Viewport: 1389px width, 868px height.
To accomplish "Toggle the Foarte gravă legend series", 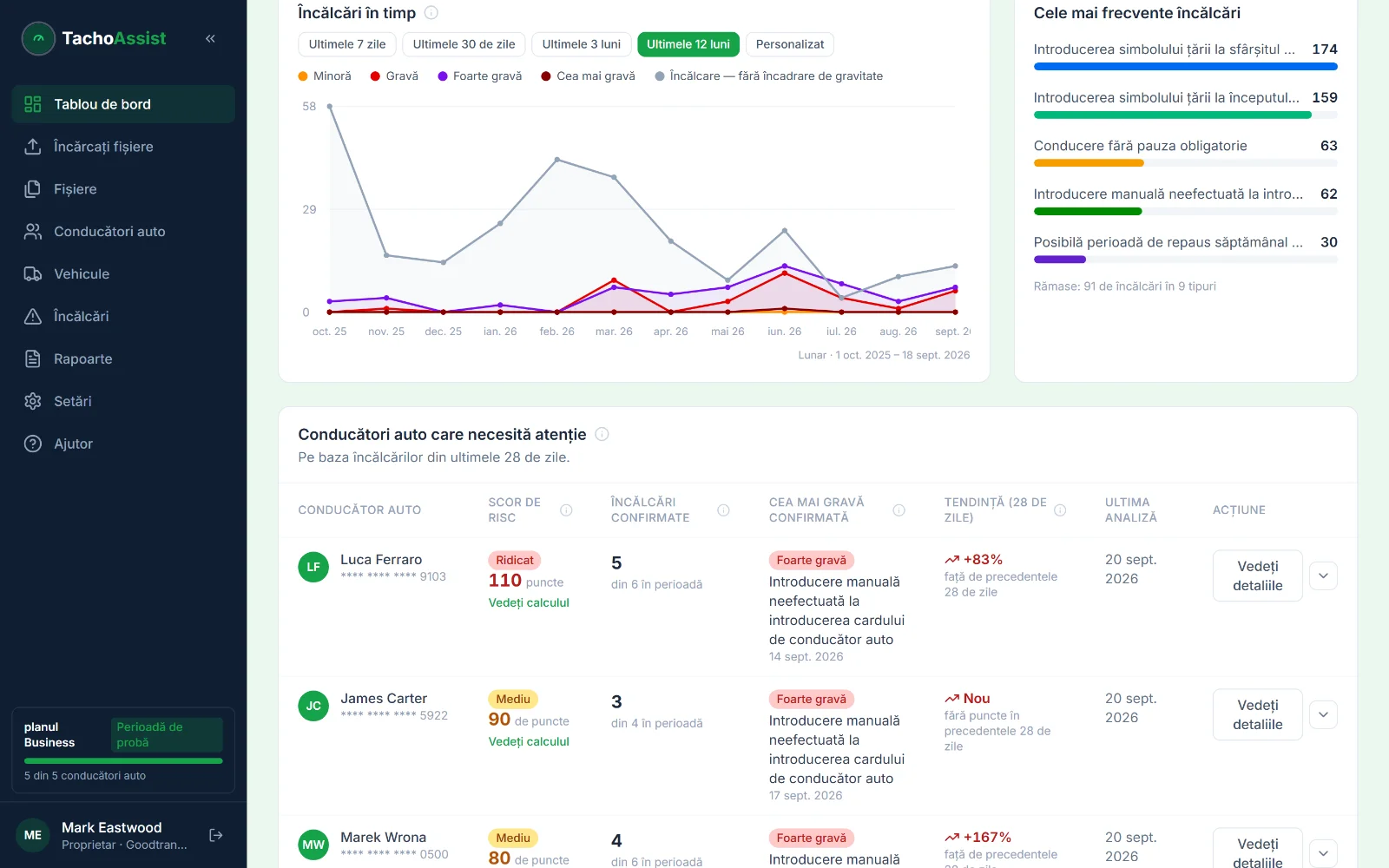I will tap(480, 76).
